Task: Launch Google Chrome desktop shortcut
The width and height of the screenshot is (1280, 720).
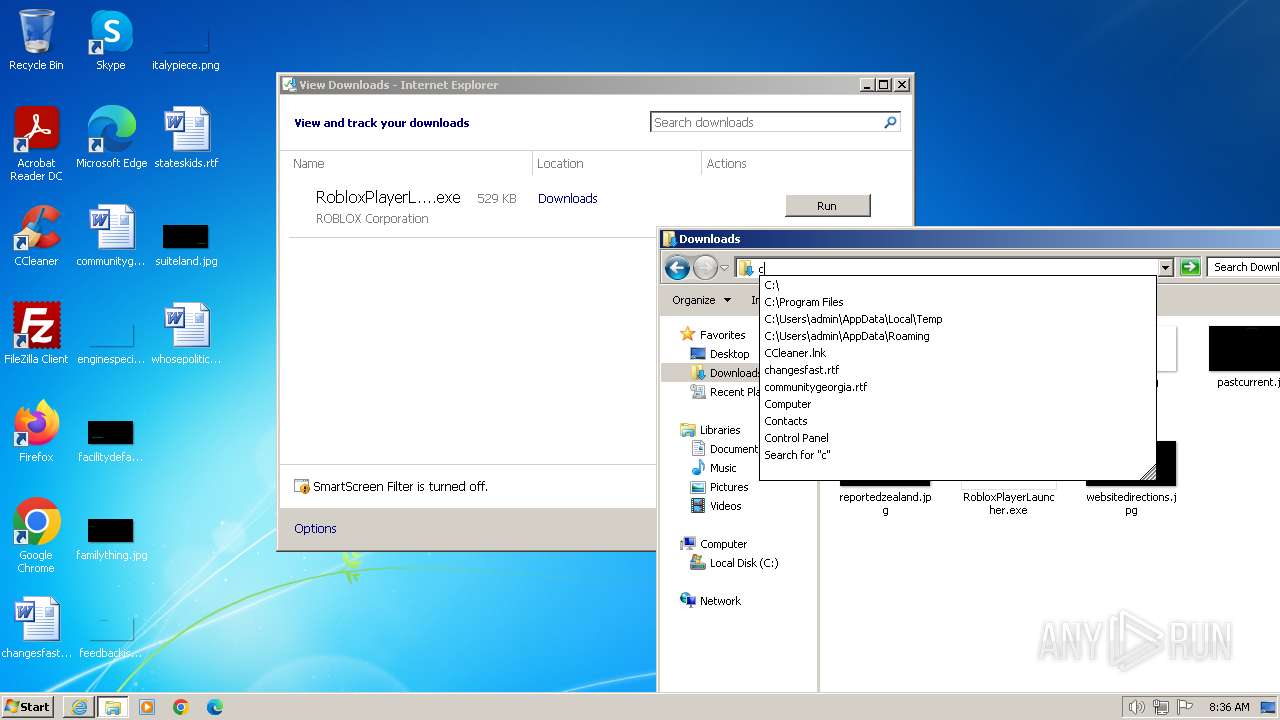Action: [36, 536]
